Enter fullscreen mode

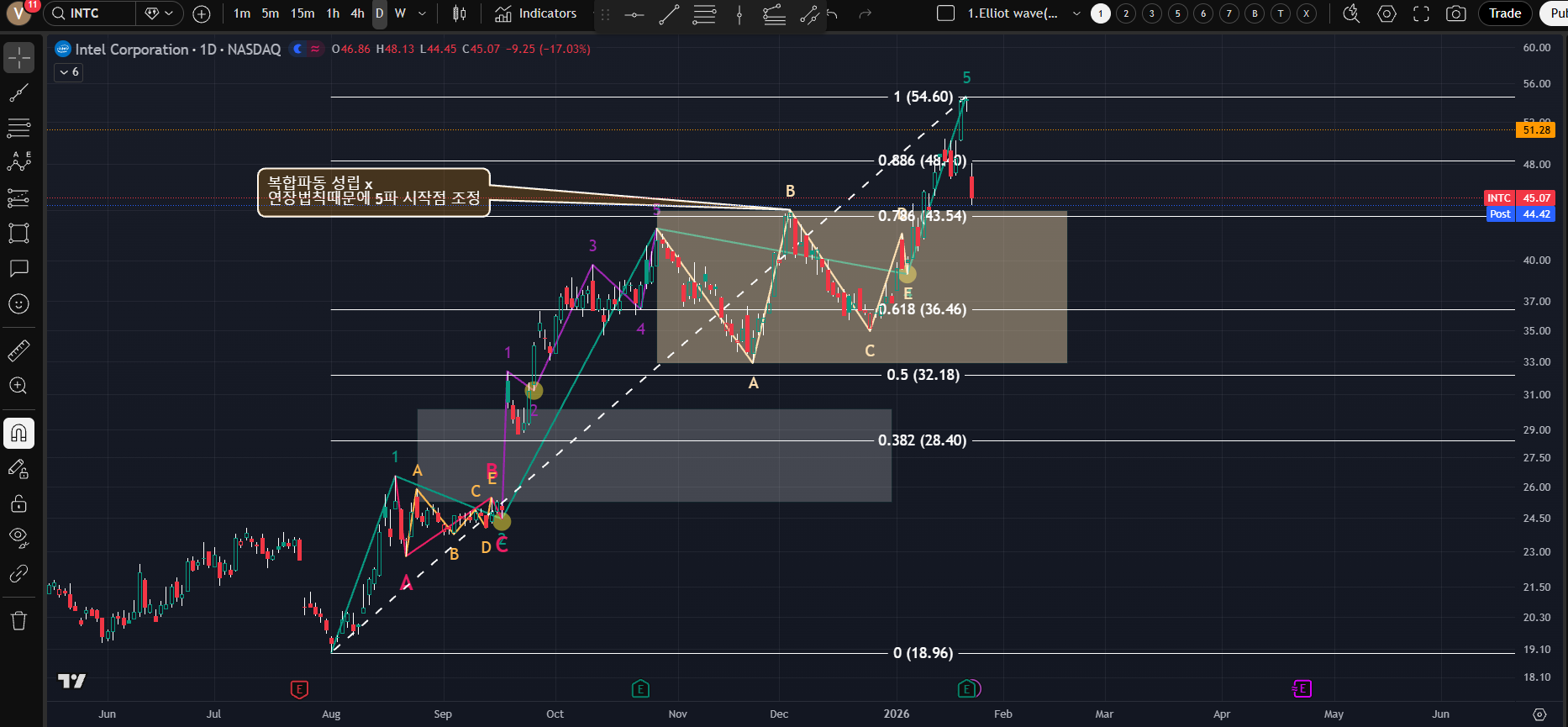coord(1421,13)
